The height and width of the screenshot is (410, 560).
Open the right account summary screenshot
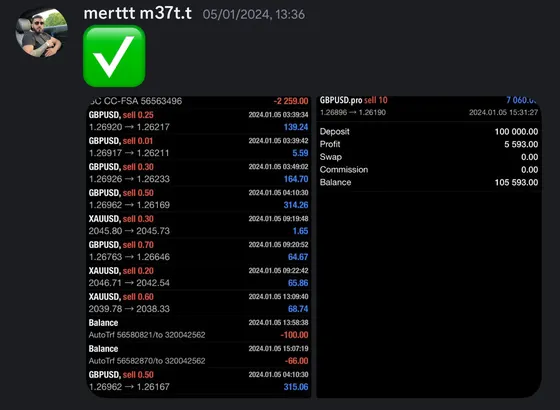click(429, 247)
